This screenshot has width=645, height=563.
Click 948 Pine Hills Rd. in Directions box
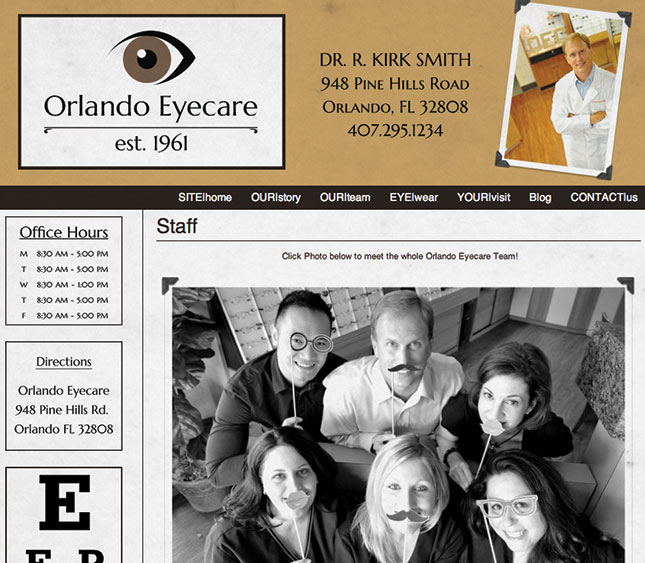pos(62,410)
